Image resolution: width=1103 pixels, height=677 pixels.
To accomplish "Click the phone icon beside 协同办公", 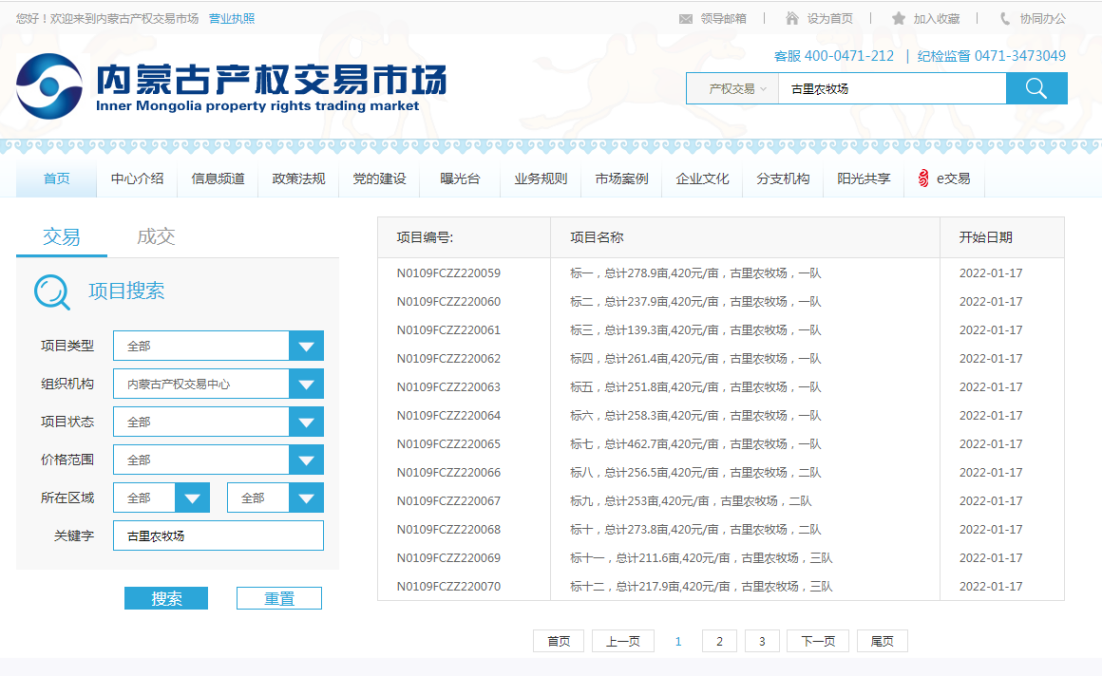I will click(x=1005, y=18).
